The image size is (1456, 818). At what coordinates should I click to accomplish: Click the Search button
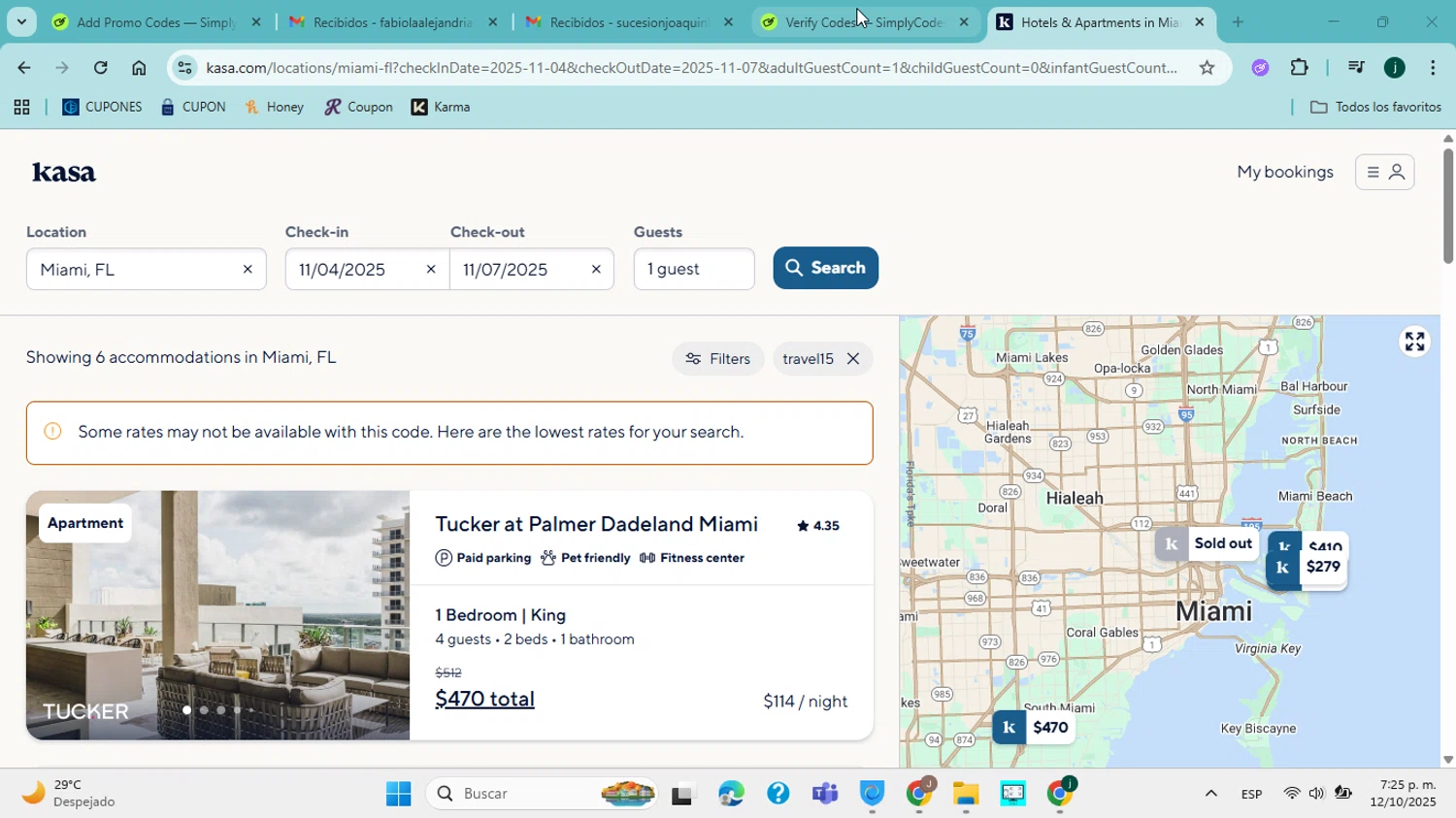coord(826,268)
